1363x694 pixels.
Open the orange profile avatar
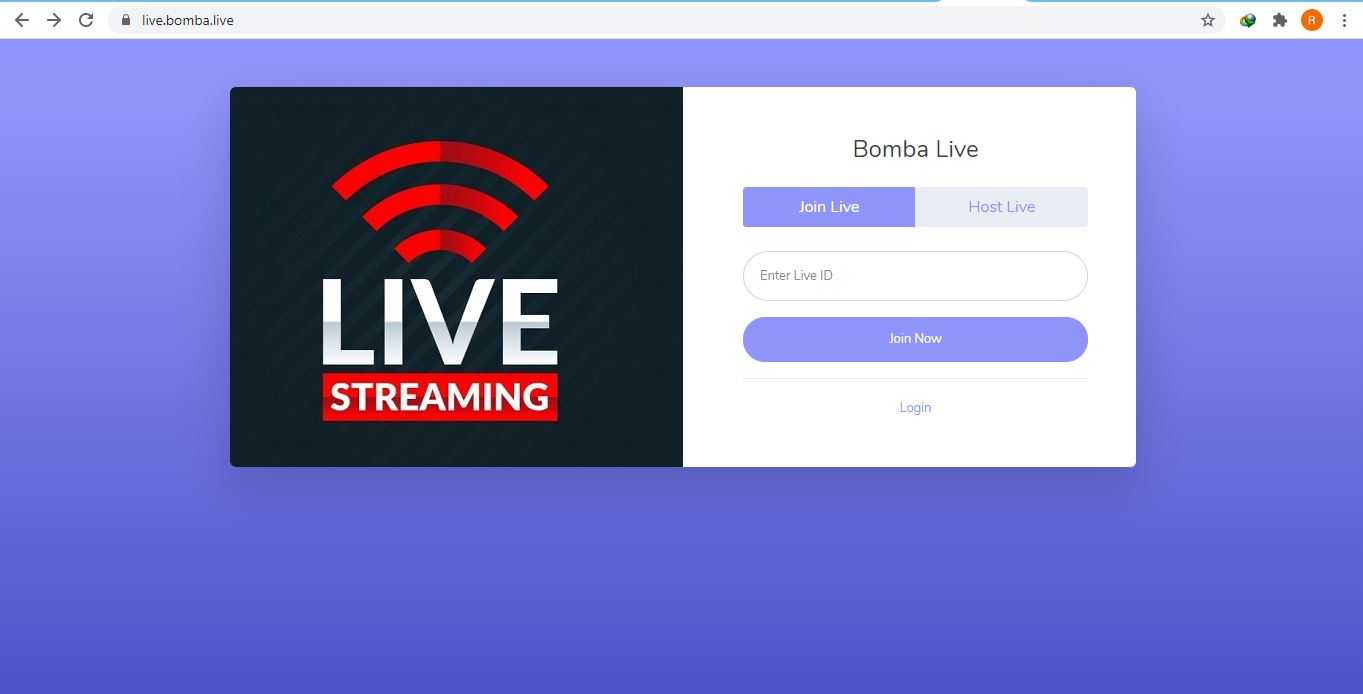click(1312, 20)
